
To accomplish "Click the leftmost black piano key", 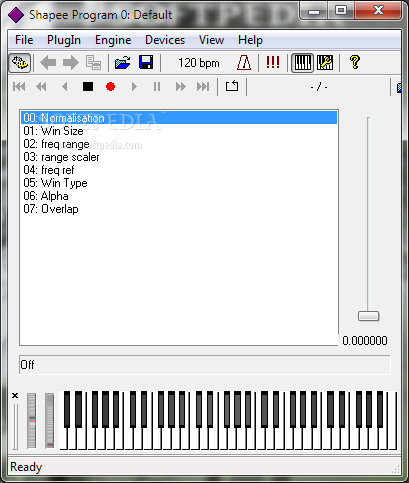I will pos(67,409).
